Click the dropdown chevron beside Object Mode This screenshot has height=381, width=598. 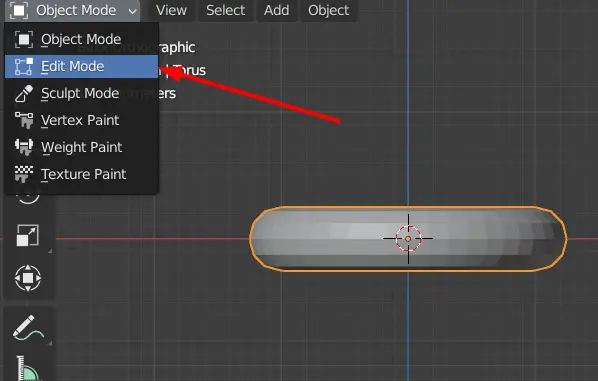(x=132, y=11)
